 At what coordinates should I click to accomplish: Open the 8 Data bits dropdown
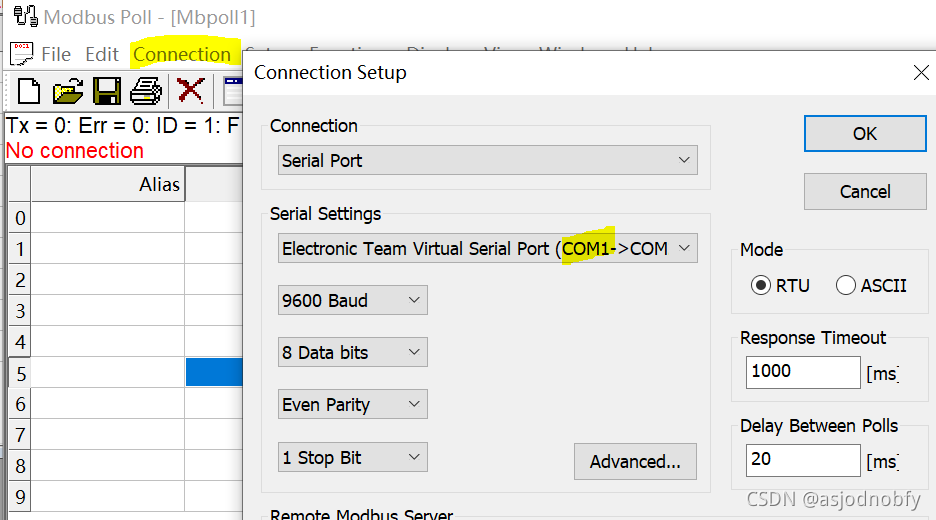(x=352, y=352)
